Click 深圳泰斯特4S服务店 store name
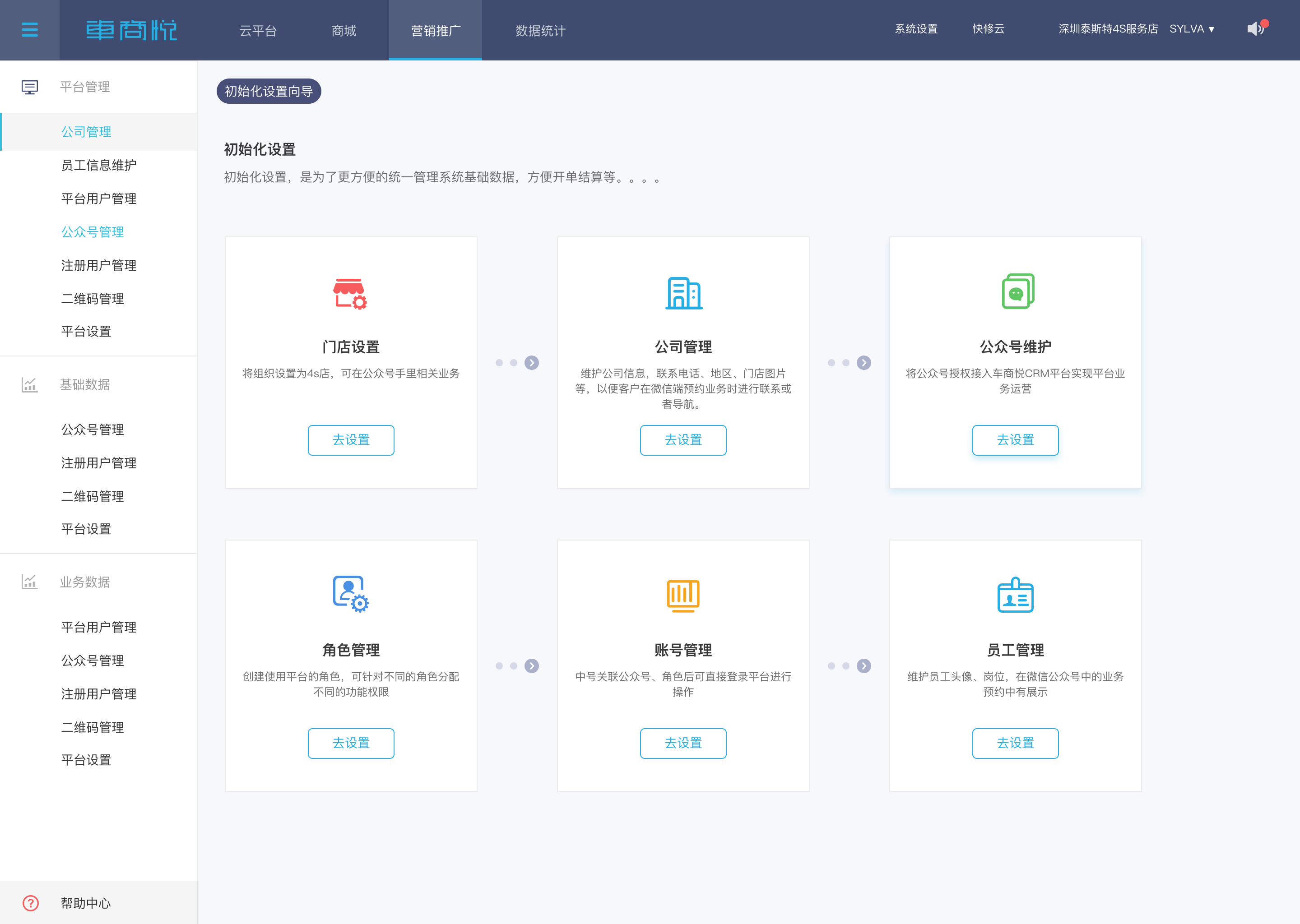 (1108, 29)
